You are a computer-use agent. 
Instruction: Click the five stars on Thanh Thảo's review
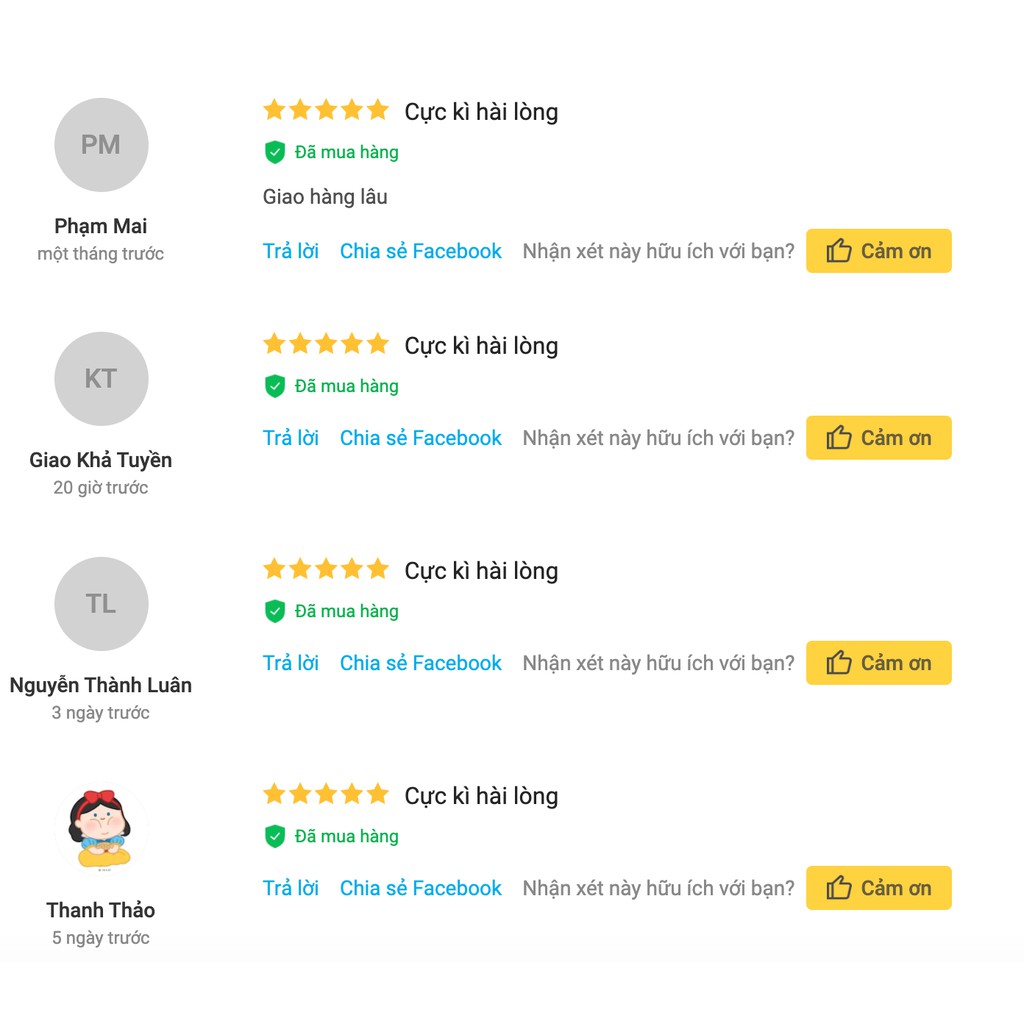(x=326, y=795)
